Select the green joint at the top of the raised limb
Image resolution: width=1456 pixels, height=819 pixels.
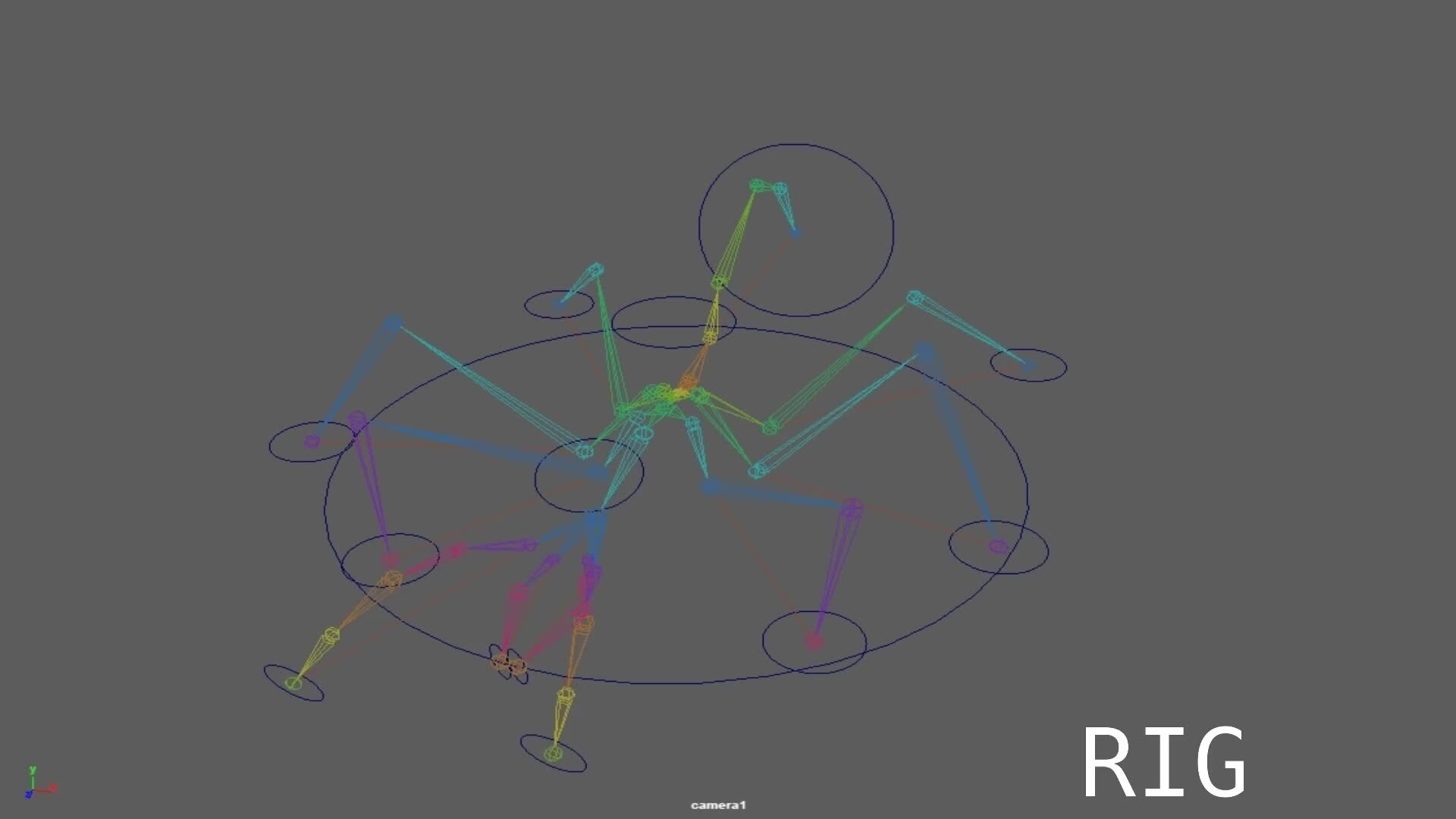click(x=756, y=185)
